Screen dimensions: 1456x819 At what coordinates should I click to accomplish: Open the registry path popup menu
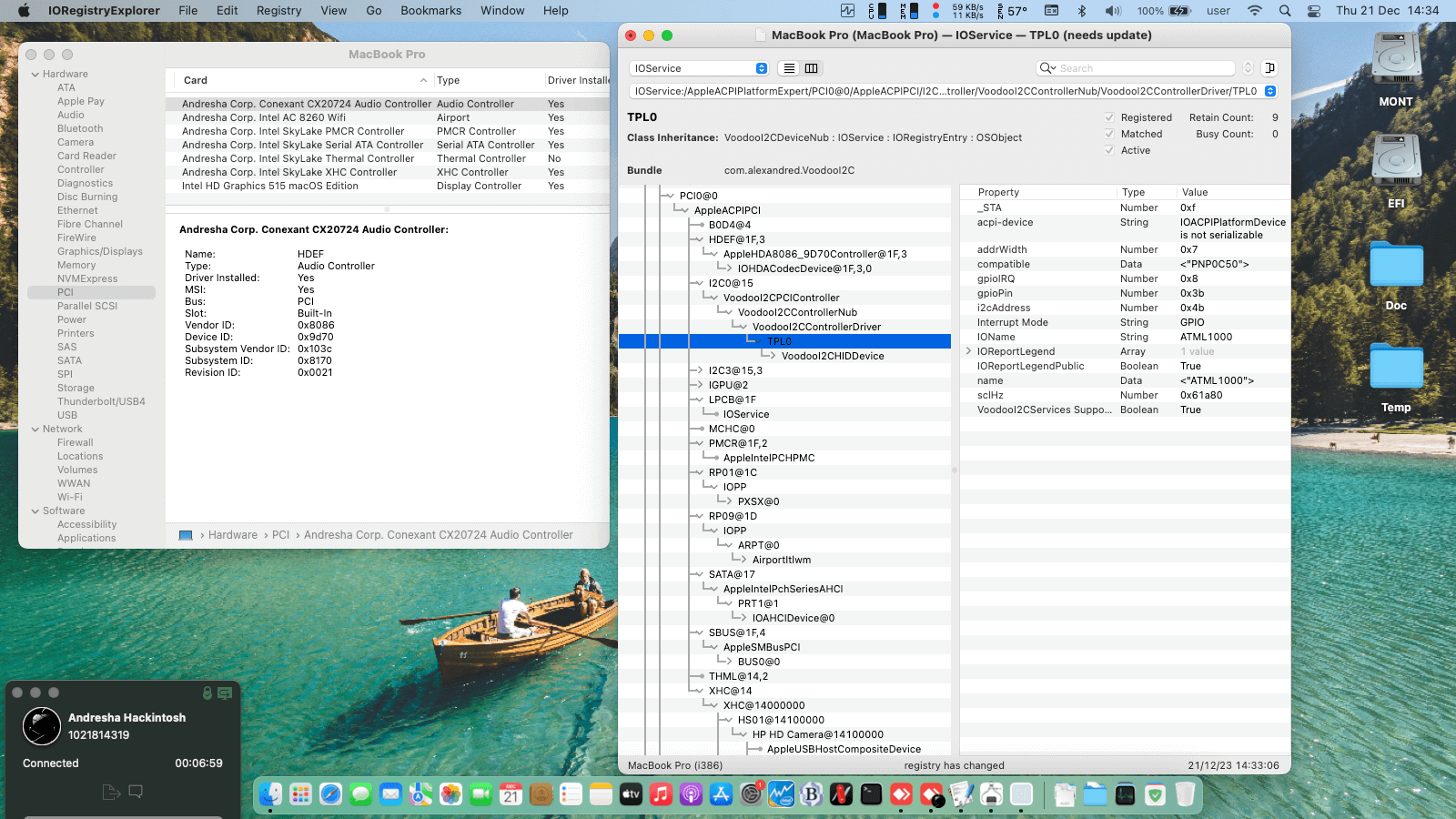click(x=1269, y=91)
